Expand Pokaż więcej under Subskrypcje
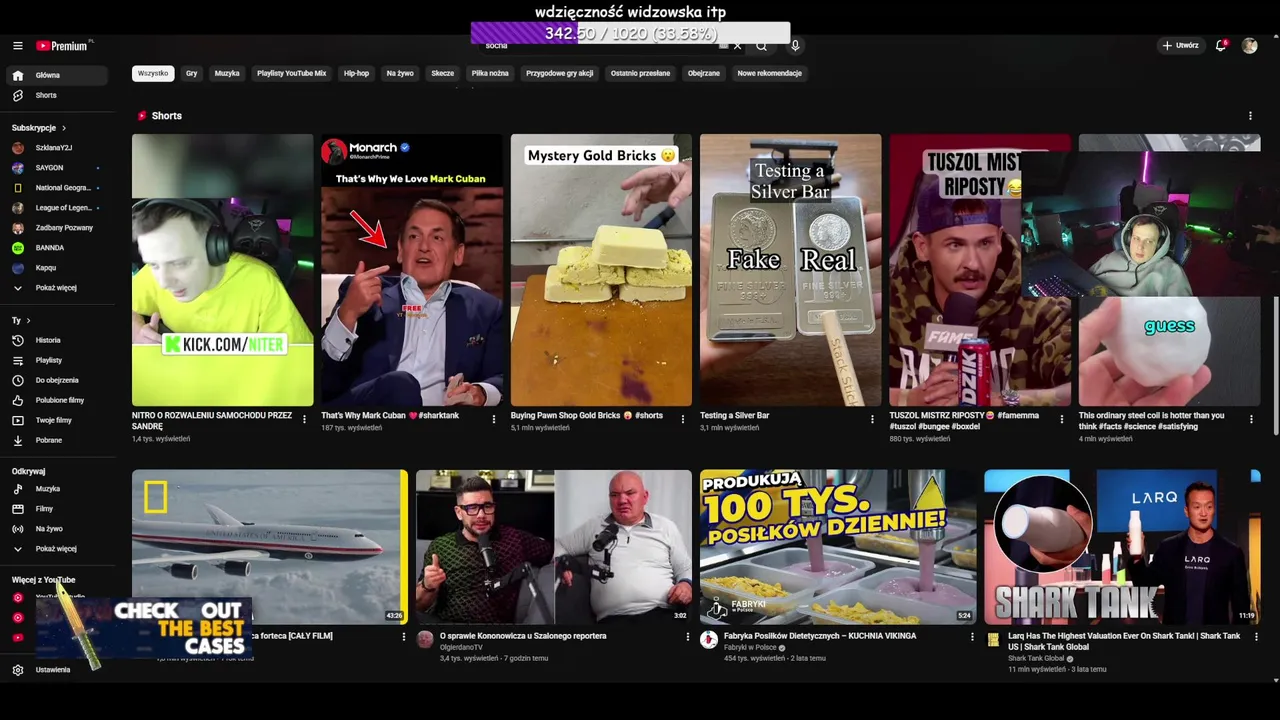This screenshot has width=1280, height=720. click(57, 288)
